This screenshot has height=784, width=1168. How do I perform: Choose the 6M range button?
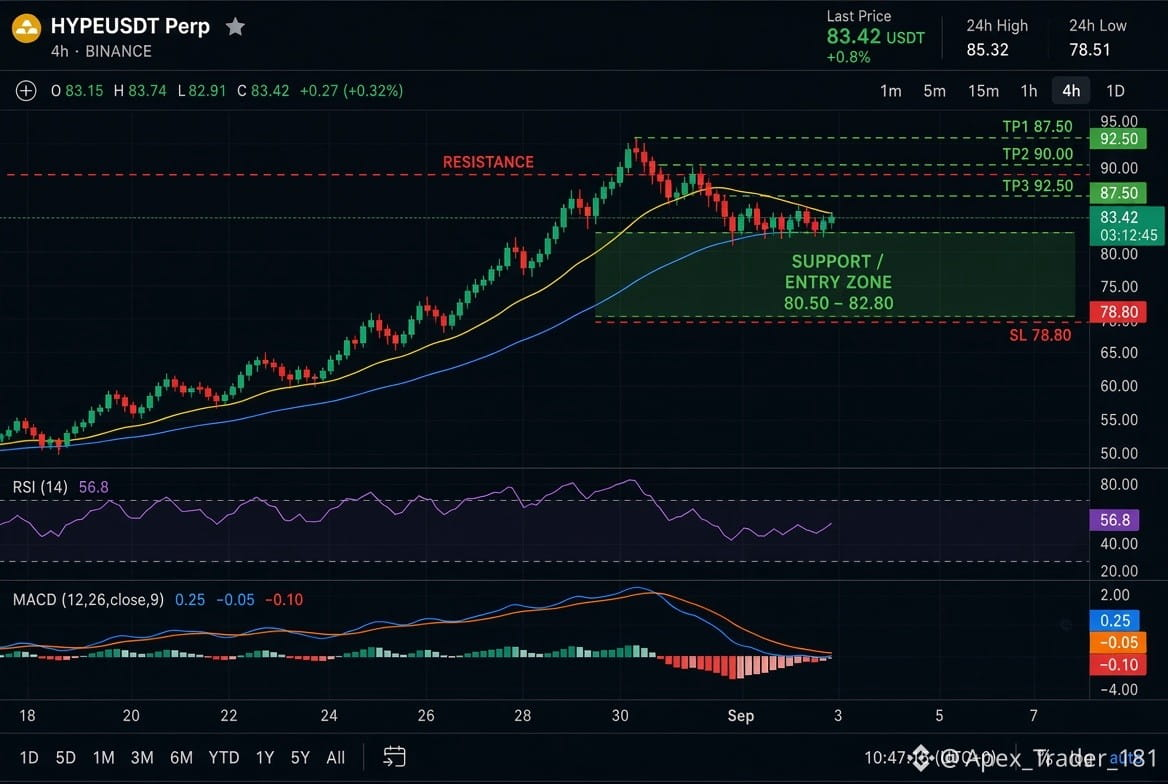click(181, 758)
